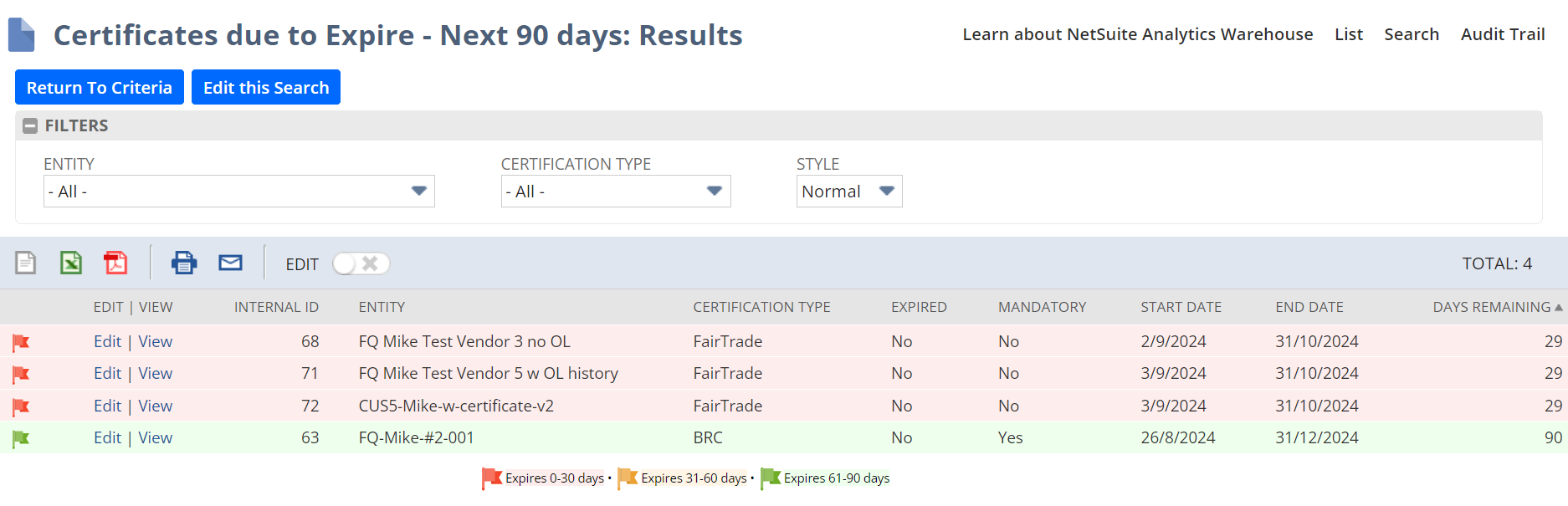The image size is (1568, 506).
Task: Sort by Entity column header
Action: coord(382,307)
